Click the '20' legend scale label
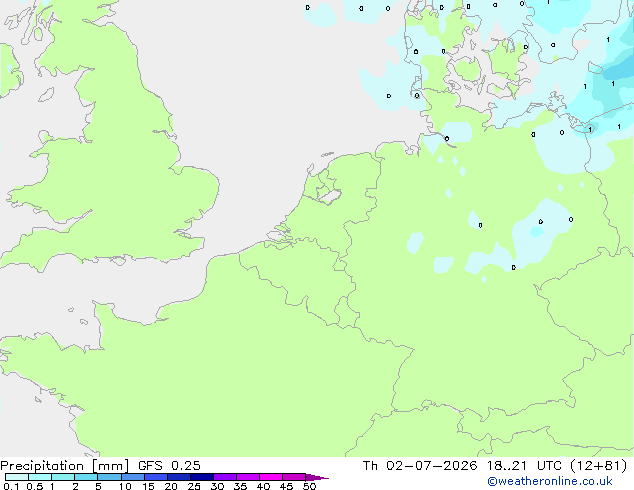This screenshot has width=634, height=490. 171,486
